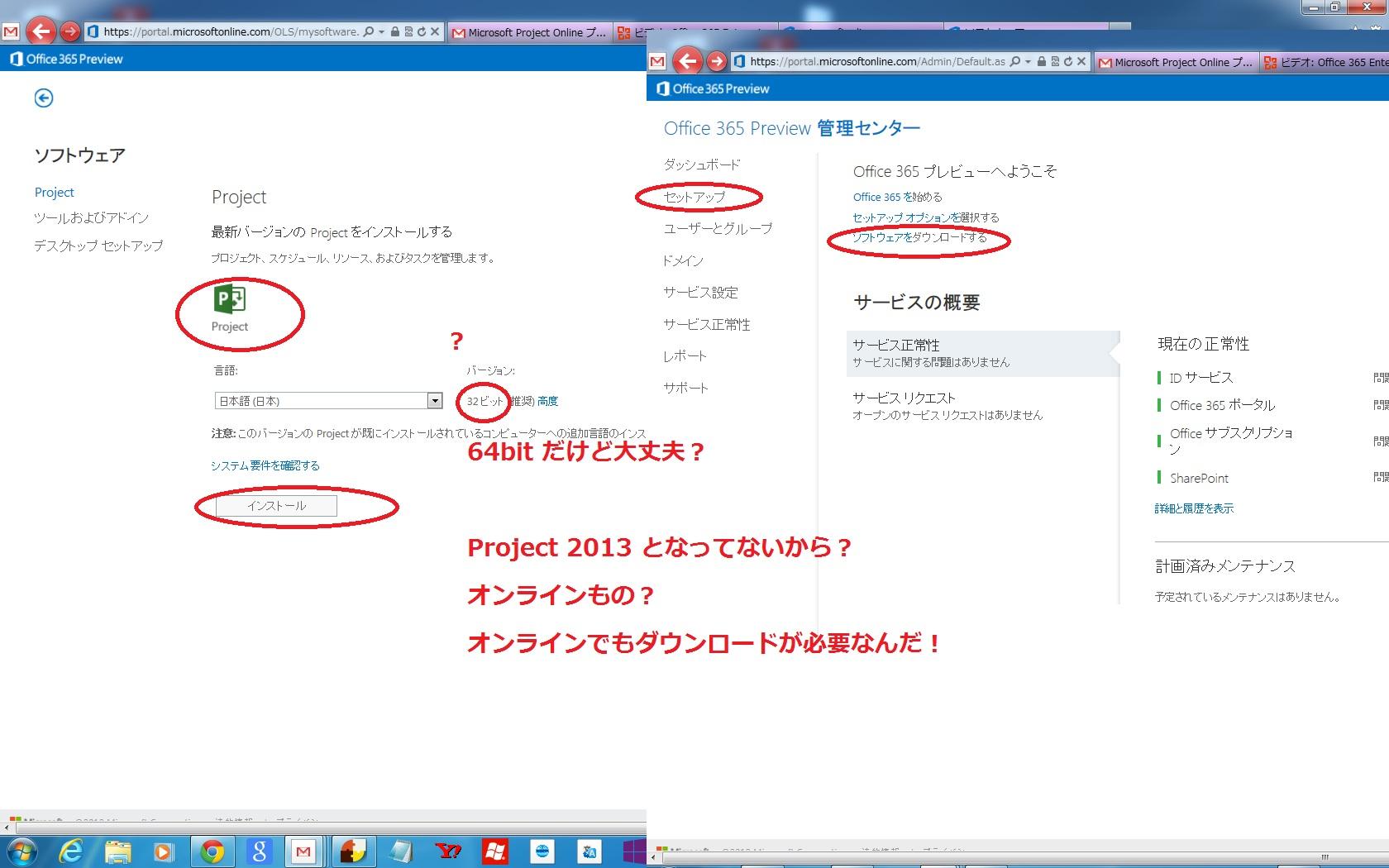Focus the Admin/Default URL address field
1389x868 pixels.
pyautogui.click(x=877, y=61)
